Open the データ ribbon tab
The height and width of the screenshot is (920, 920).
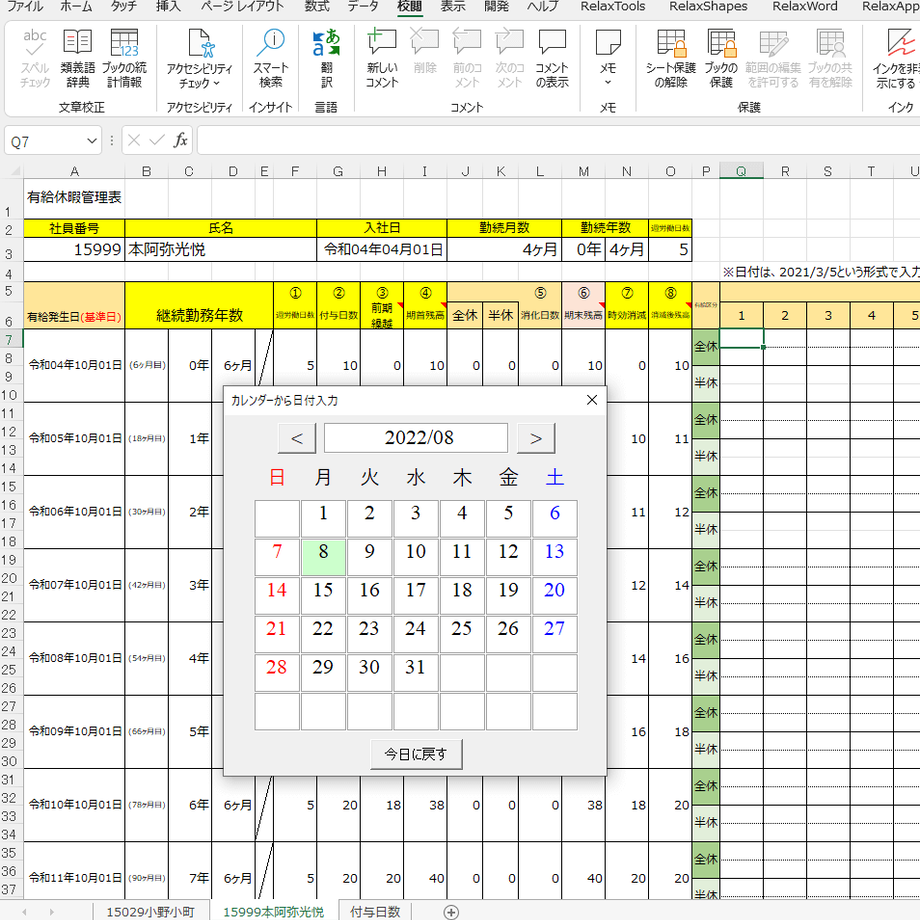363,6
